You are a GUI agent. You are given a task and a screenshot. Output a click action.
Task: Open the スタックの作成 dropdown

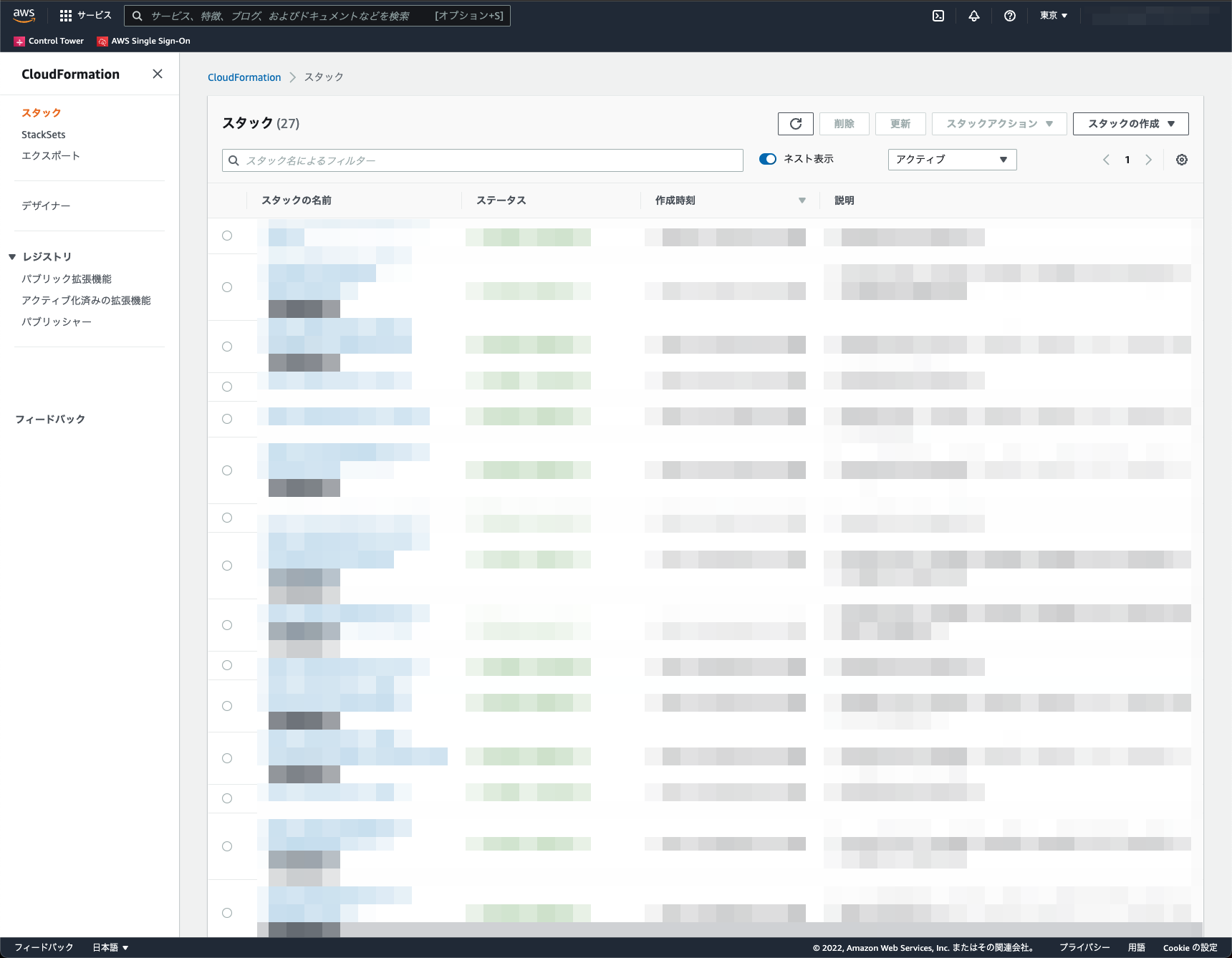(x=1130, y=124)
